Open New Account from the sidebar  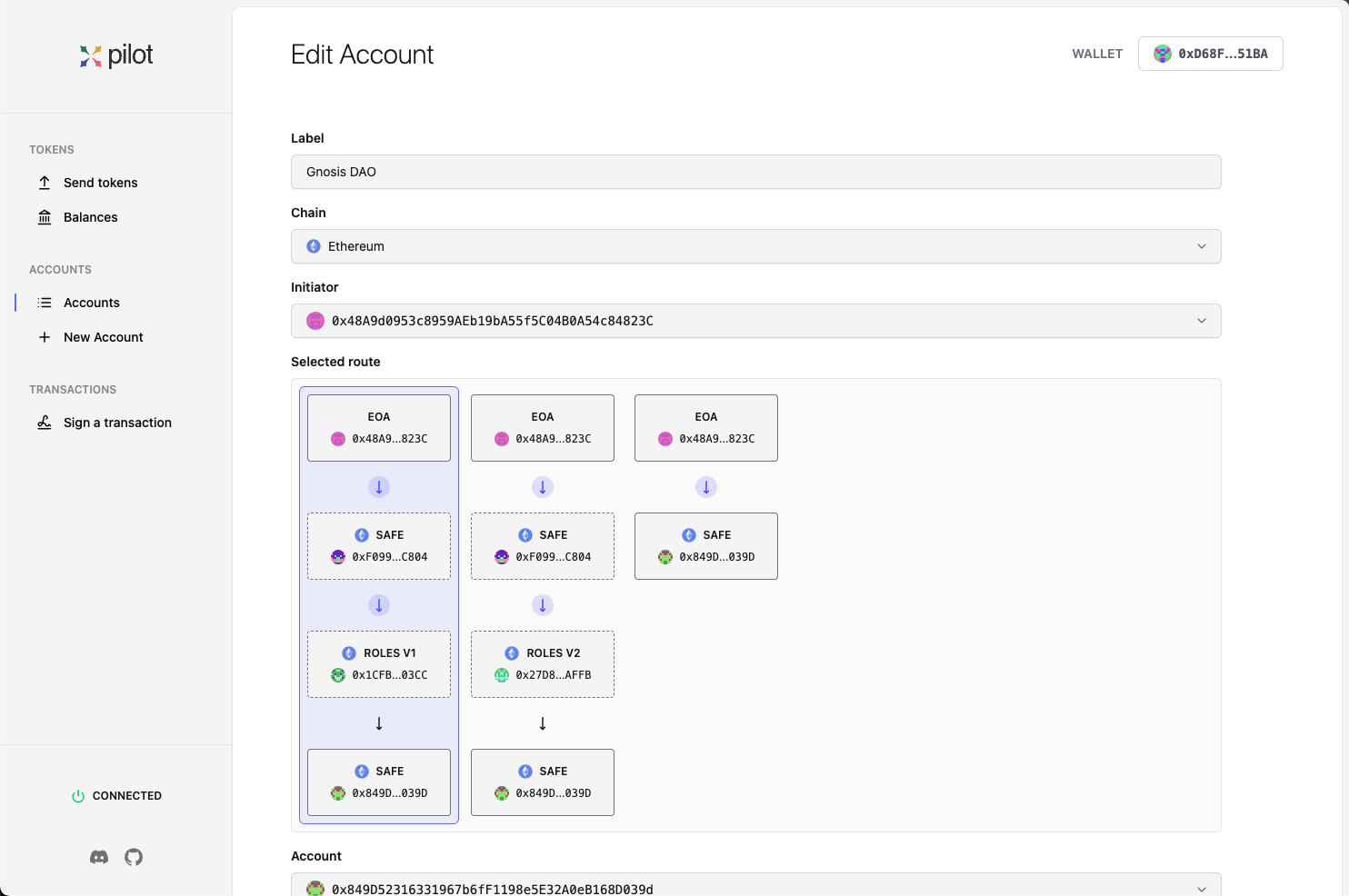(104, 337)
